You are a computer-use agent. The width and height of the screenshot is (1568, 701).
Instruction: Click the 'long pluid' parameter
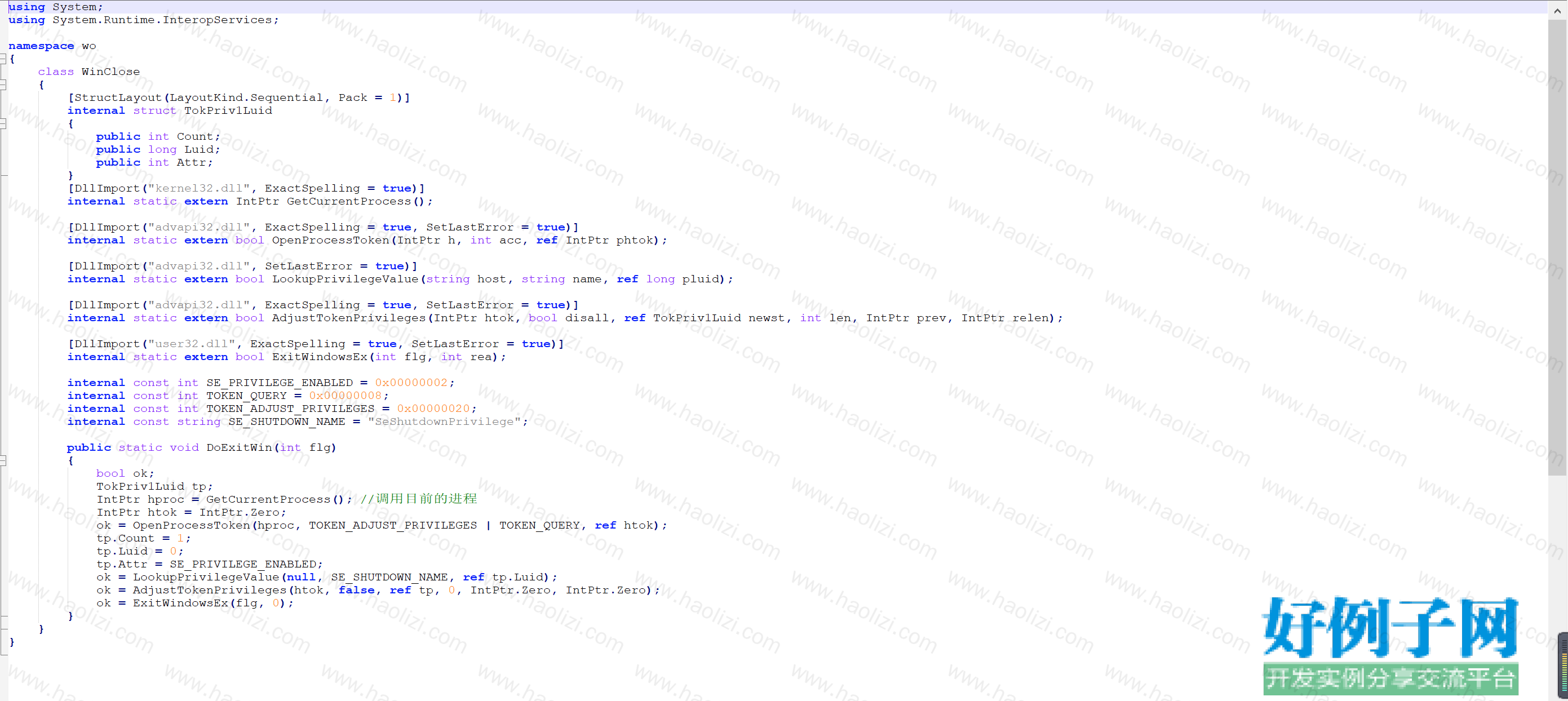(683, 279)
